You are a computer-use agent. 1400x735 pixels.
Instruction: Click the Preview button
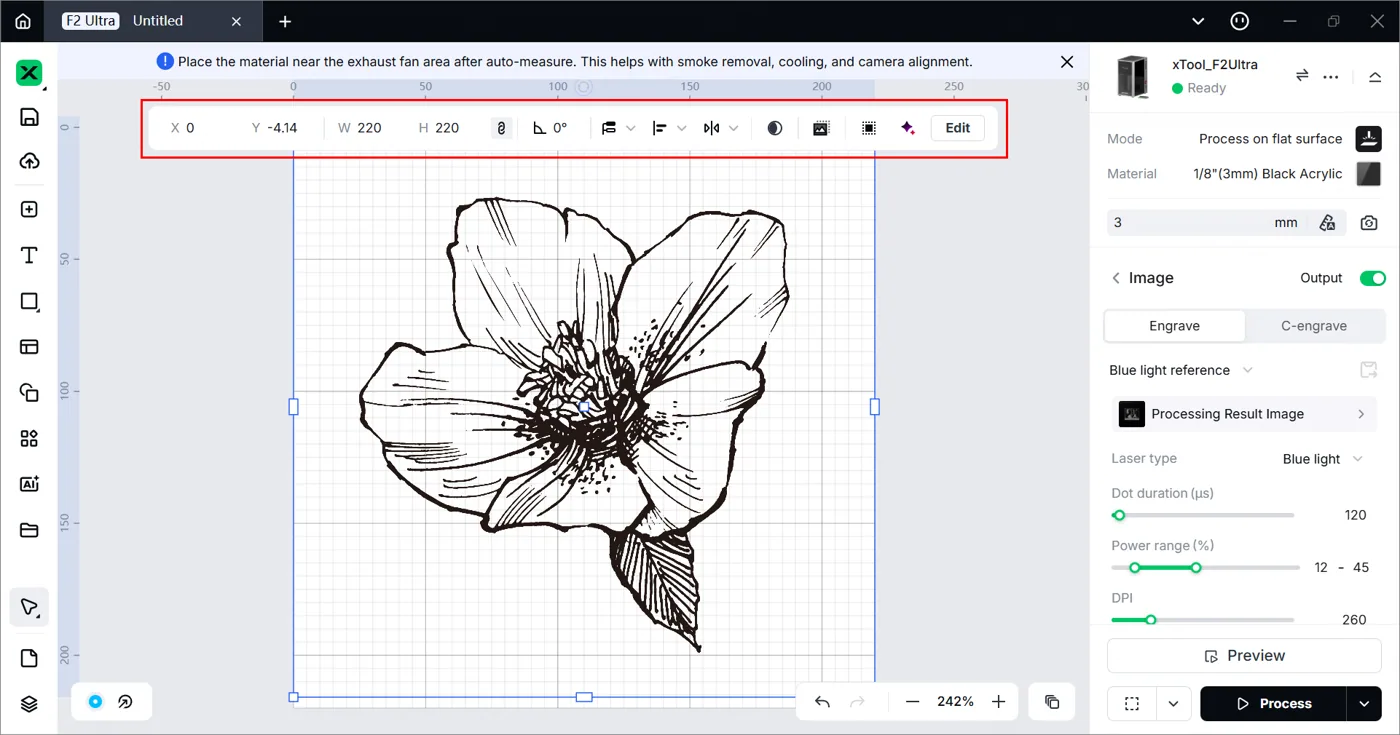click(x=1244, y=656)
